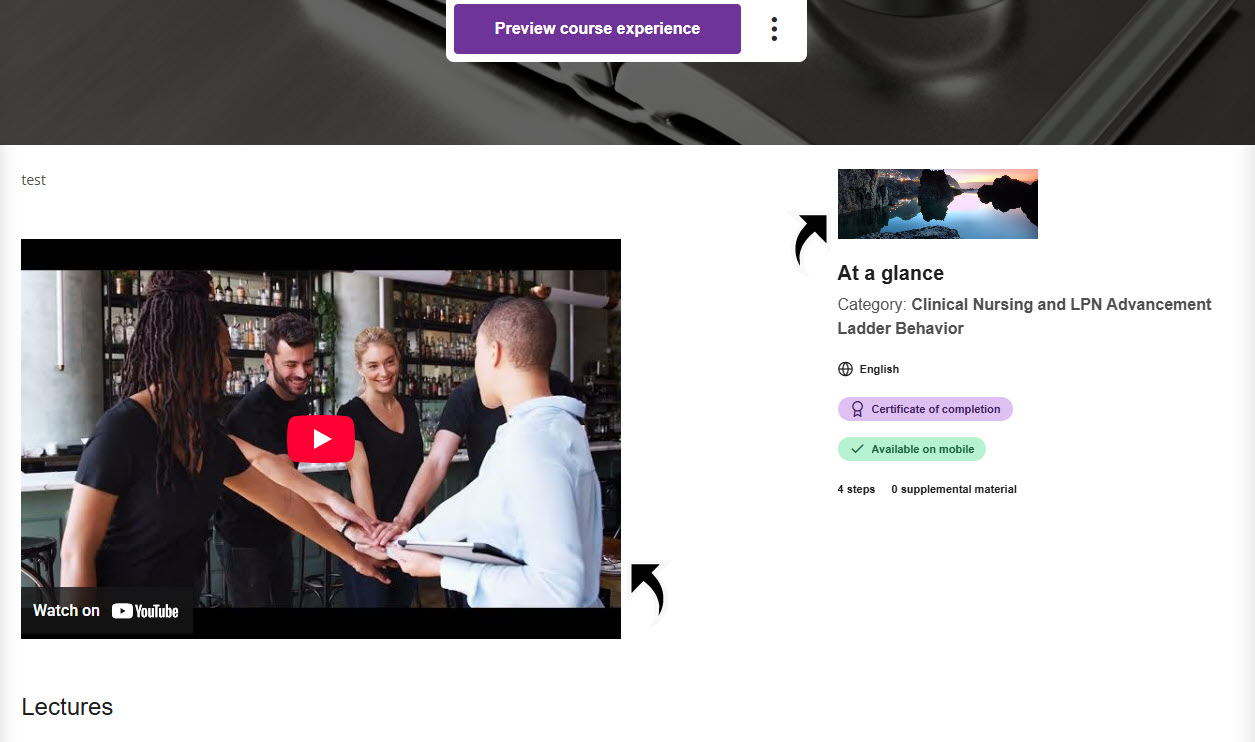Screen dimensions: 1255x742
Task: Click the Preview course experience button
Action: (x=597, y=29)
